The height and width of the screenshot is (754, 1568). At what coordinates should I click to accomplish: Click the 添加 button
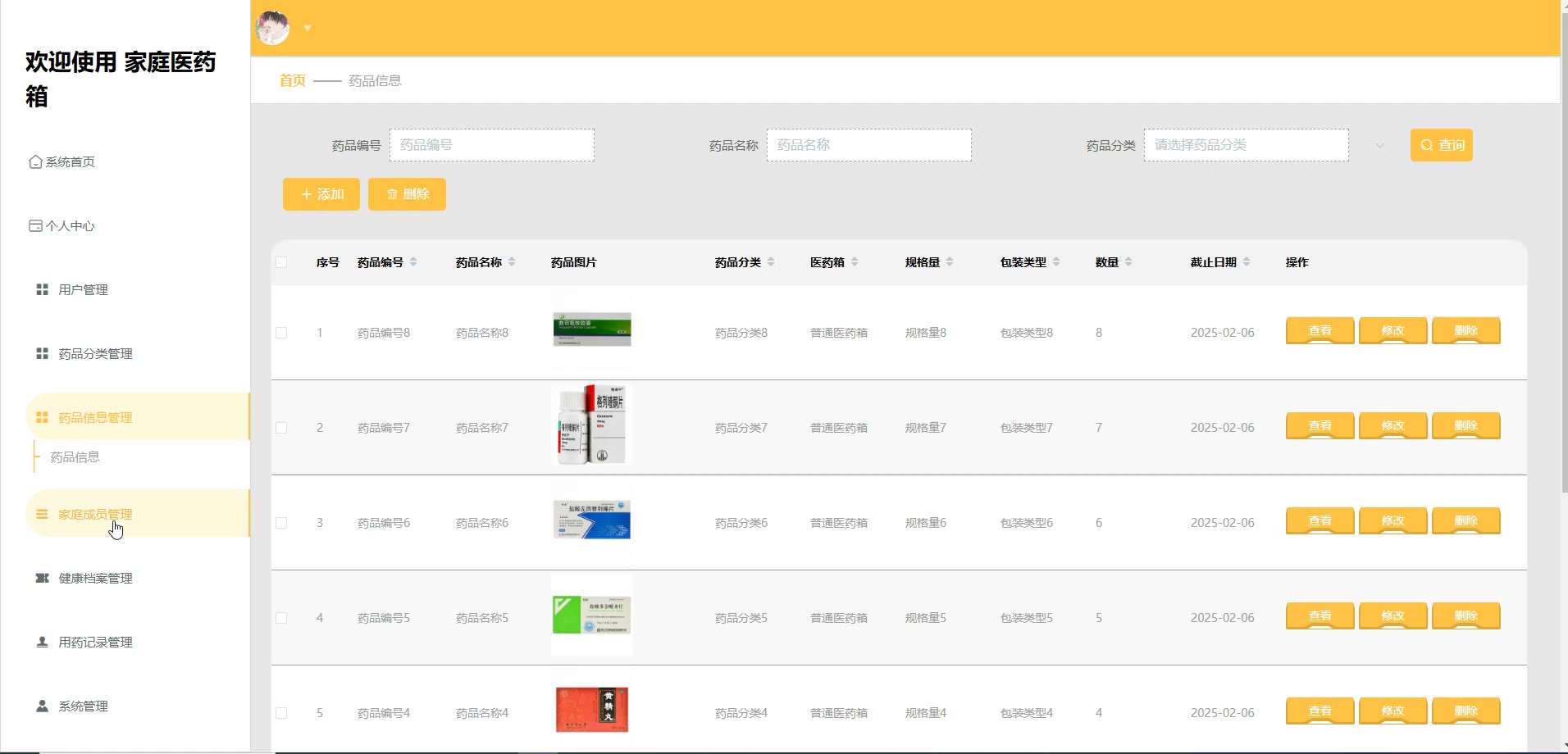click(321, 194)
